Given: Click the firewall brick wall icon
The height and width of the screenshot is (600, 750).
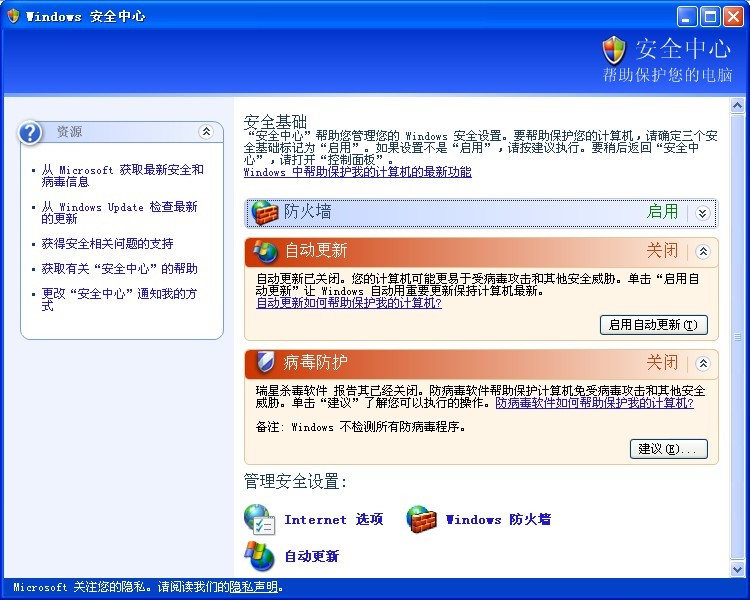Looking at the screenshot, I should click(x=265, y=212).
